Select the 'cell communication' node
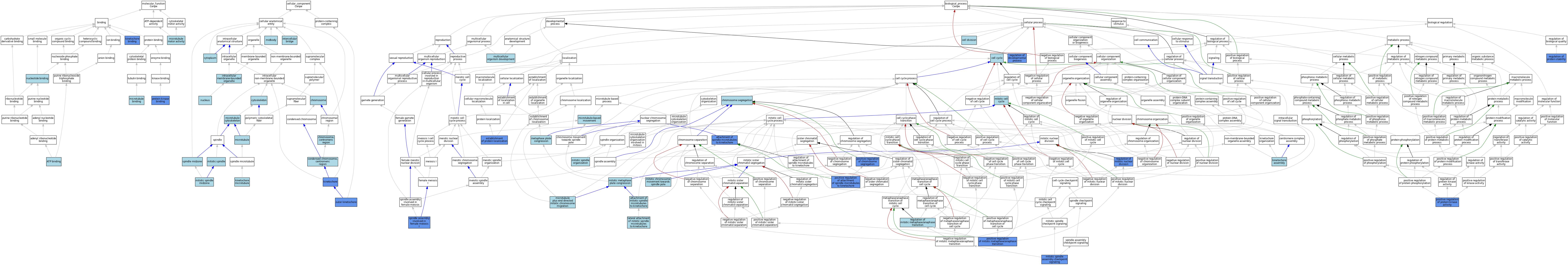Image resolution: width=1568 pixels, height=265 pixels. pyautogui.click(x=1146, y=40)
